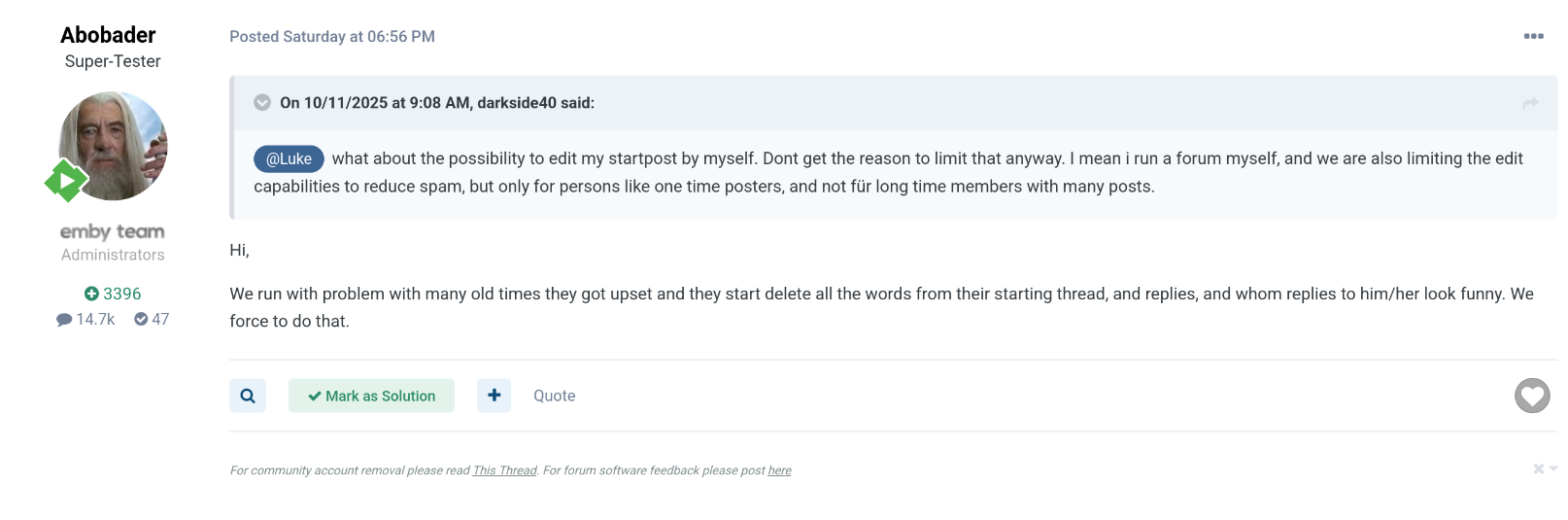Toggle multiquote plus button
Screen dimensions: 1568x520
point(494,396)
